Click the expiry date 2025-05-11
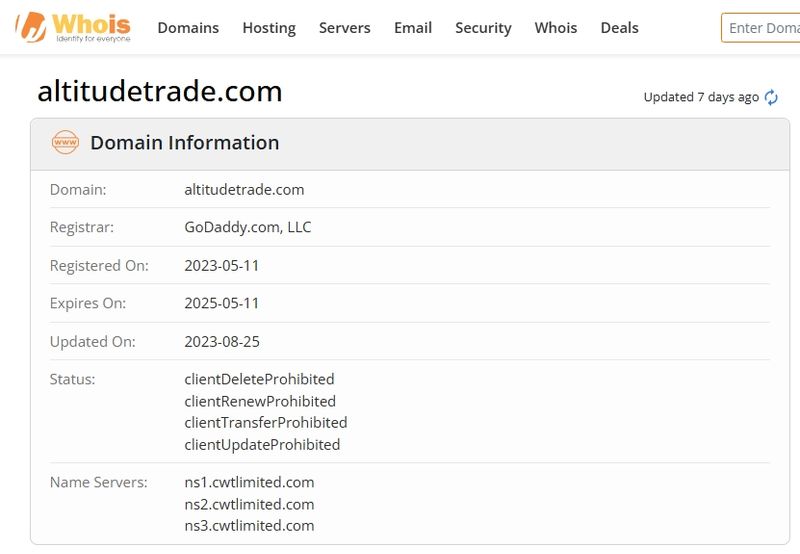The image size is (800, 554). [221, 303]
